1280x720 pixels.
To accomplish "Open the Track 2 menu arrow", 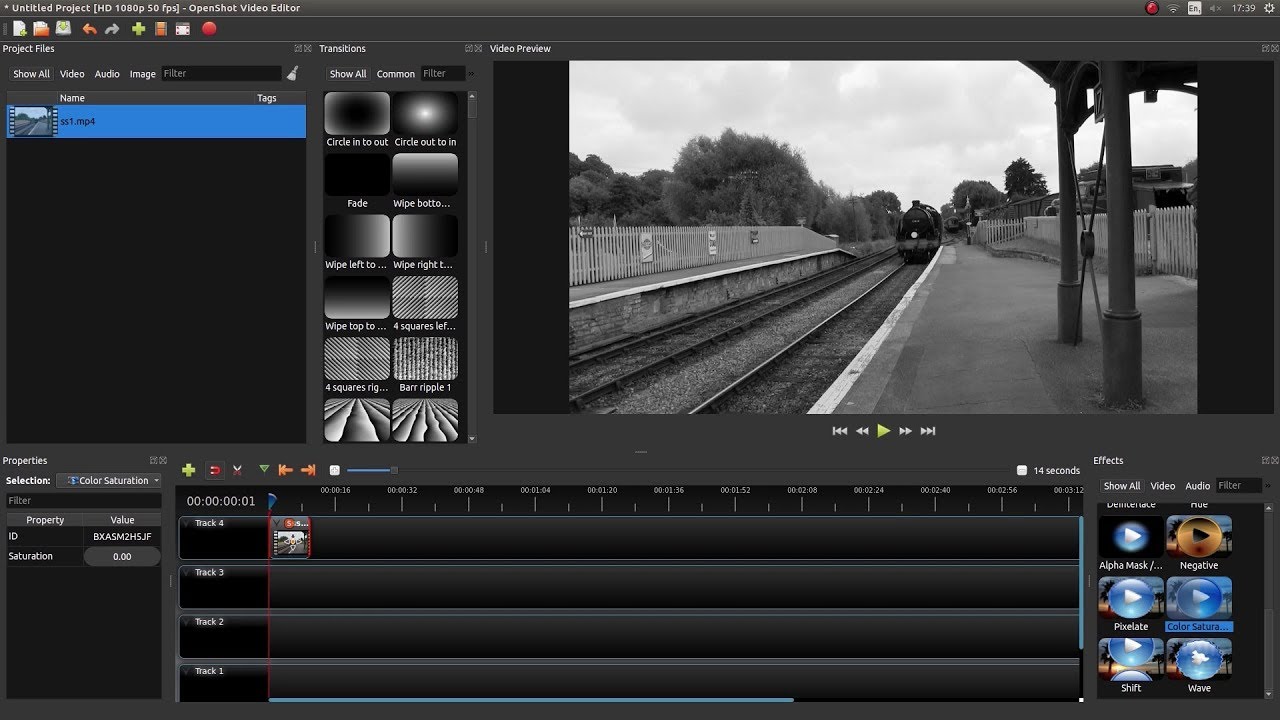I will click(186, 621).
